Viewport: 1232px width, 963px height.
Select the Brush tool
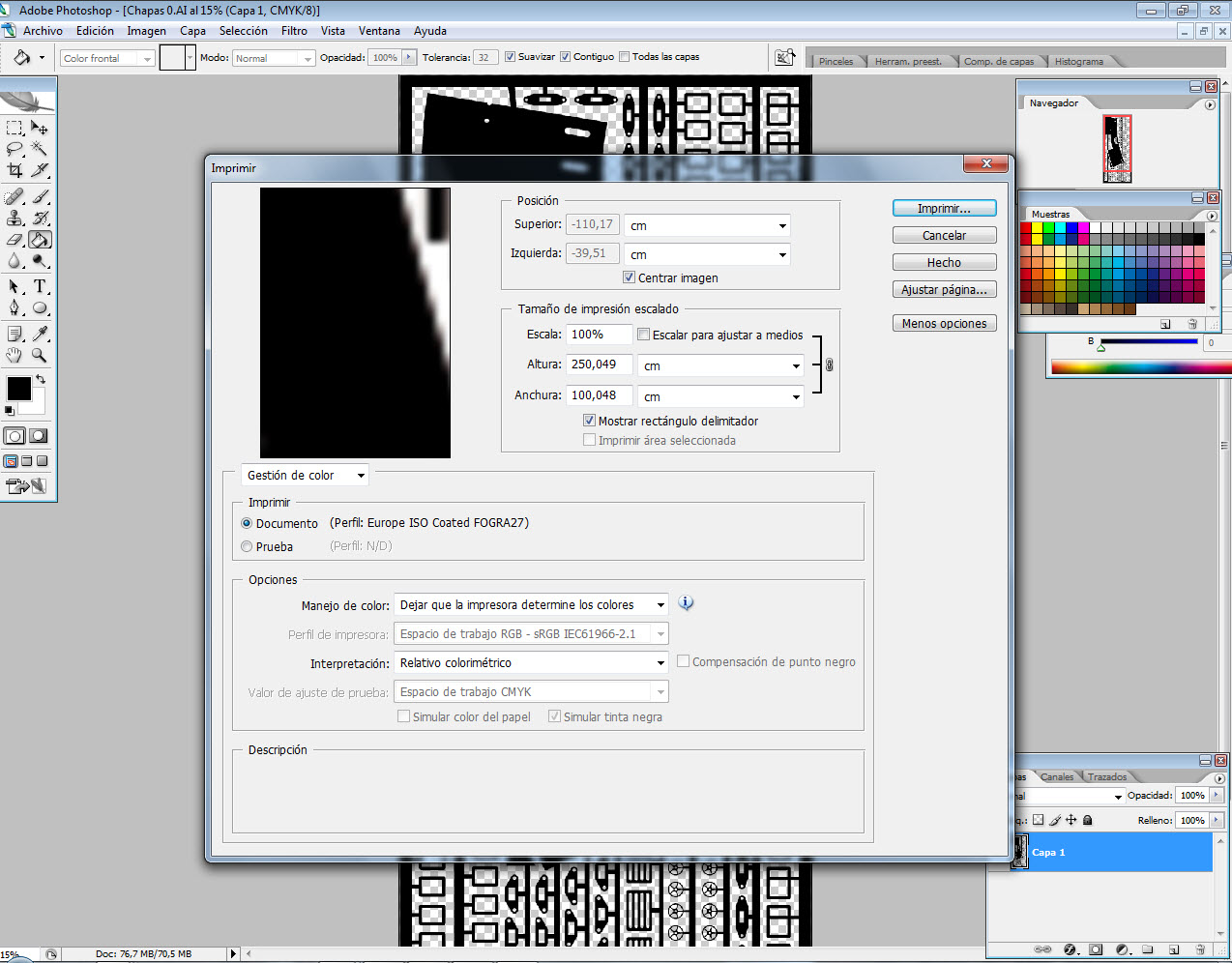pyautogui.click(x=40, y=196)
